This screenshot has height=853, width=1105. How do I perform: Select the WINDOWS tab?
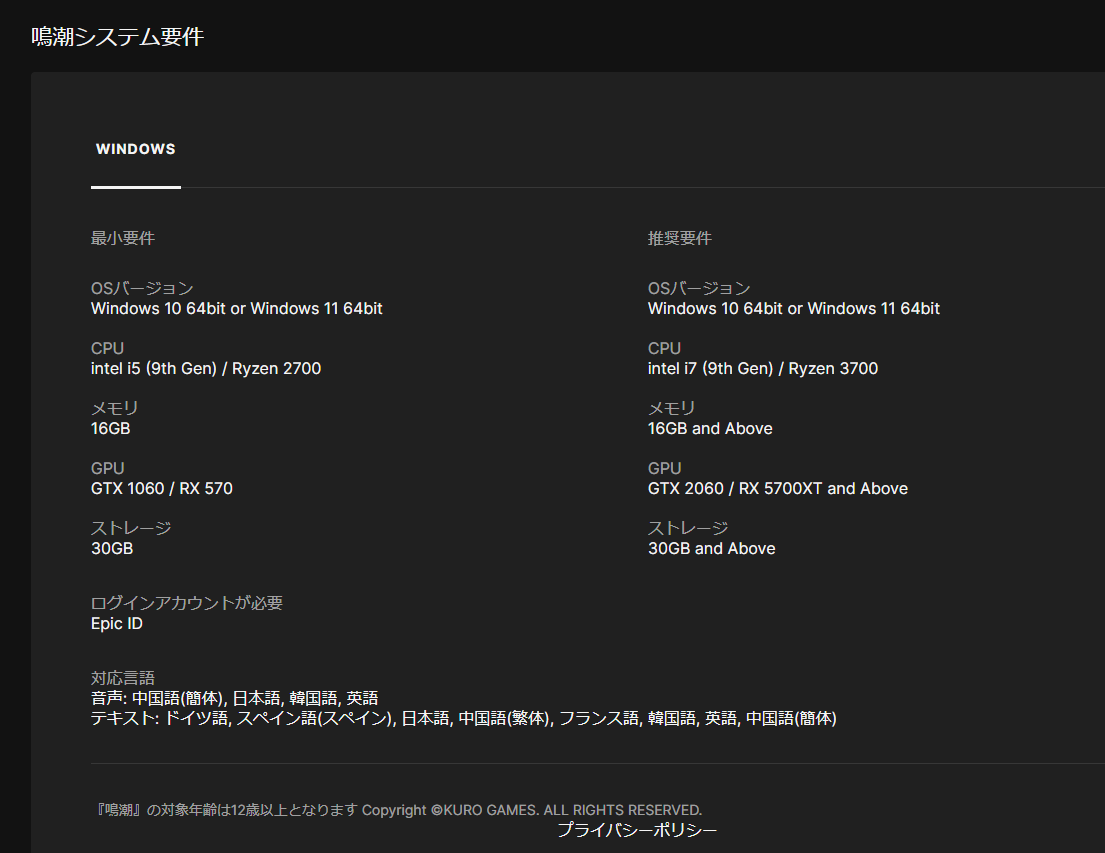click(x=136, y=149)
